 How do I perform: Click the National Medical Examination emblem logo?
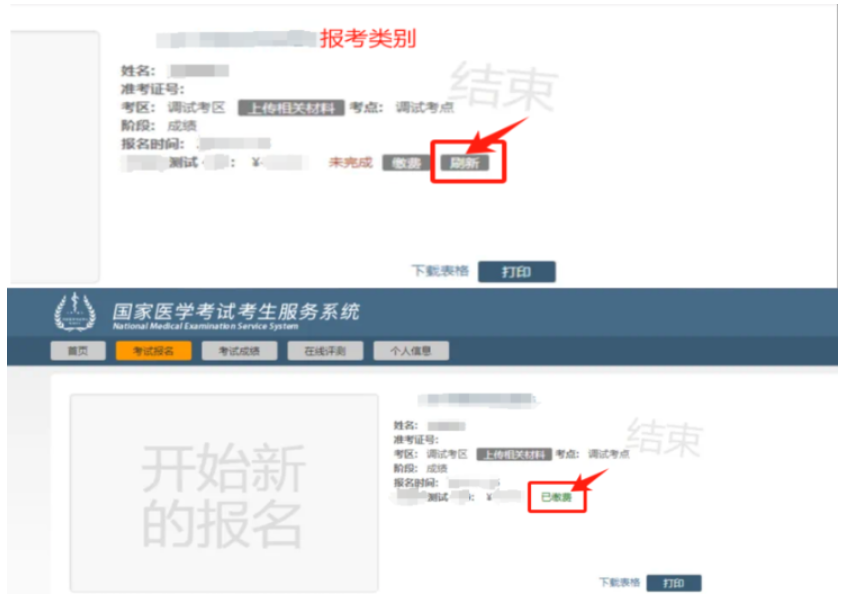click(x=75, y=312)
